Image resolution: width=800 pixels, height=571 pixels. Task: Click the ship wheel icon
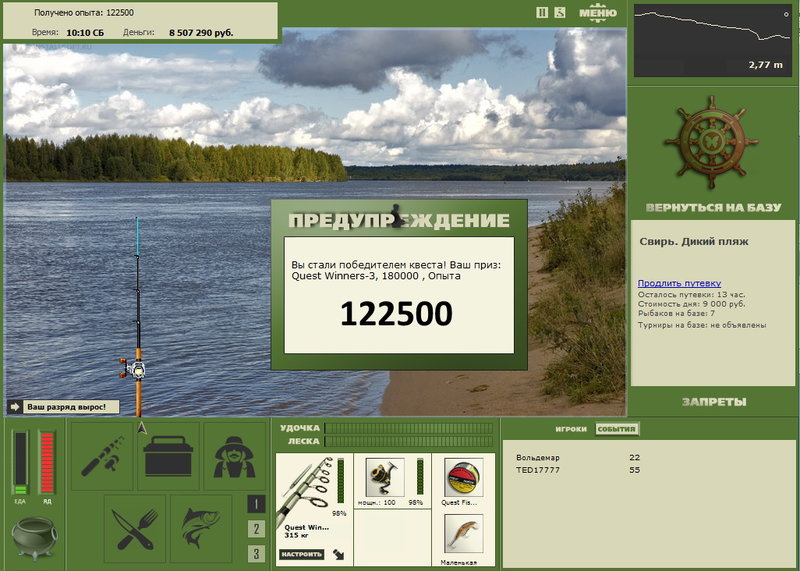712,142
